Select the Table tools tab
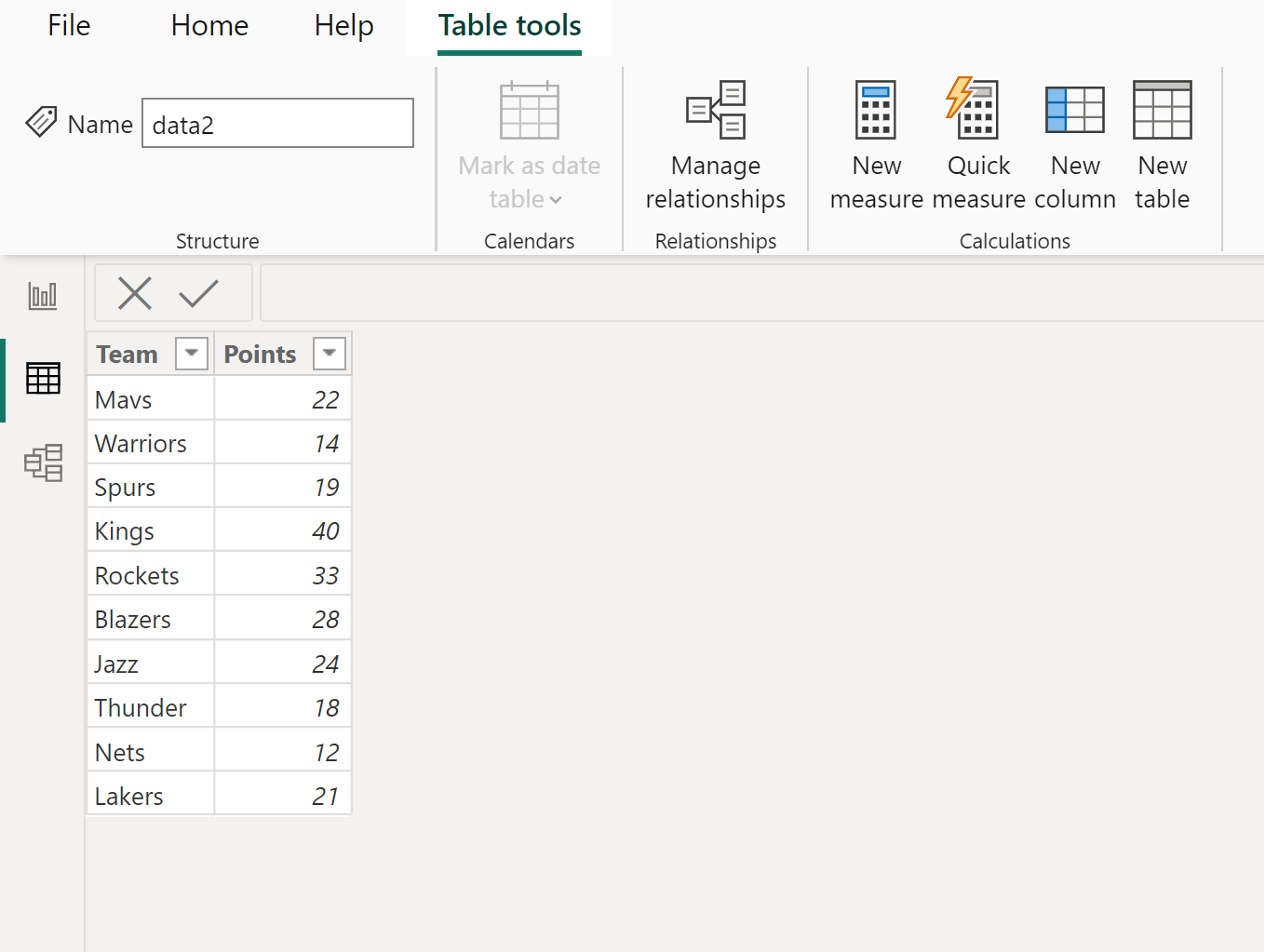 509,26
